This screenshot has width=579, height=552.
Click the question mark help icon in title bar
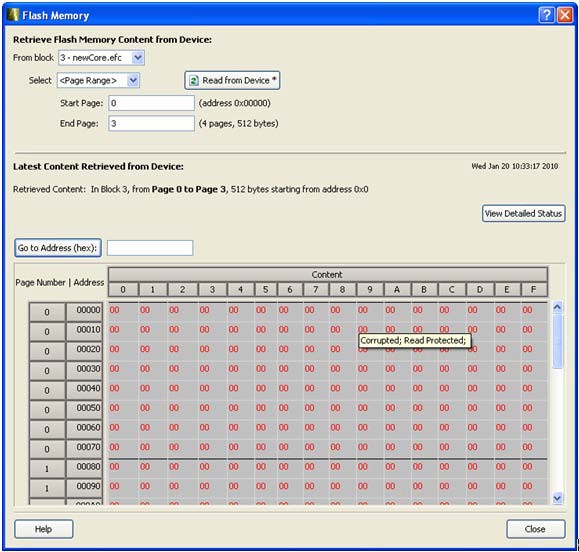coord(547,15)
